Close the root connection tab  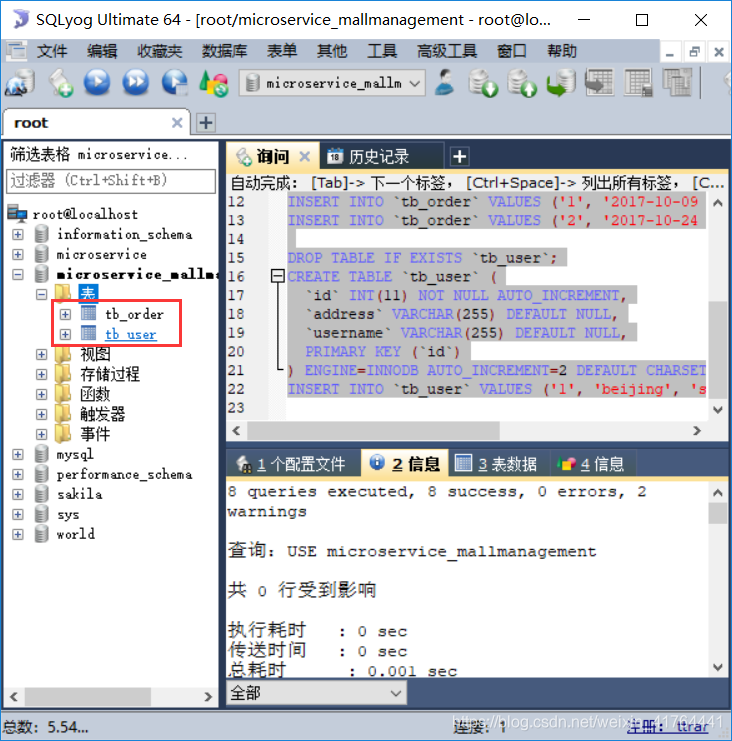[x=177, y=123]
